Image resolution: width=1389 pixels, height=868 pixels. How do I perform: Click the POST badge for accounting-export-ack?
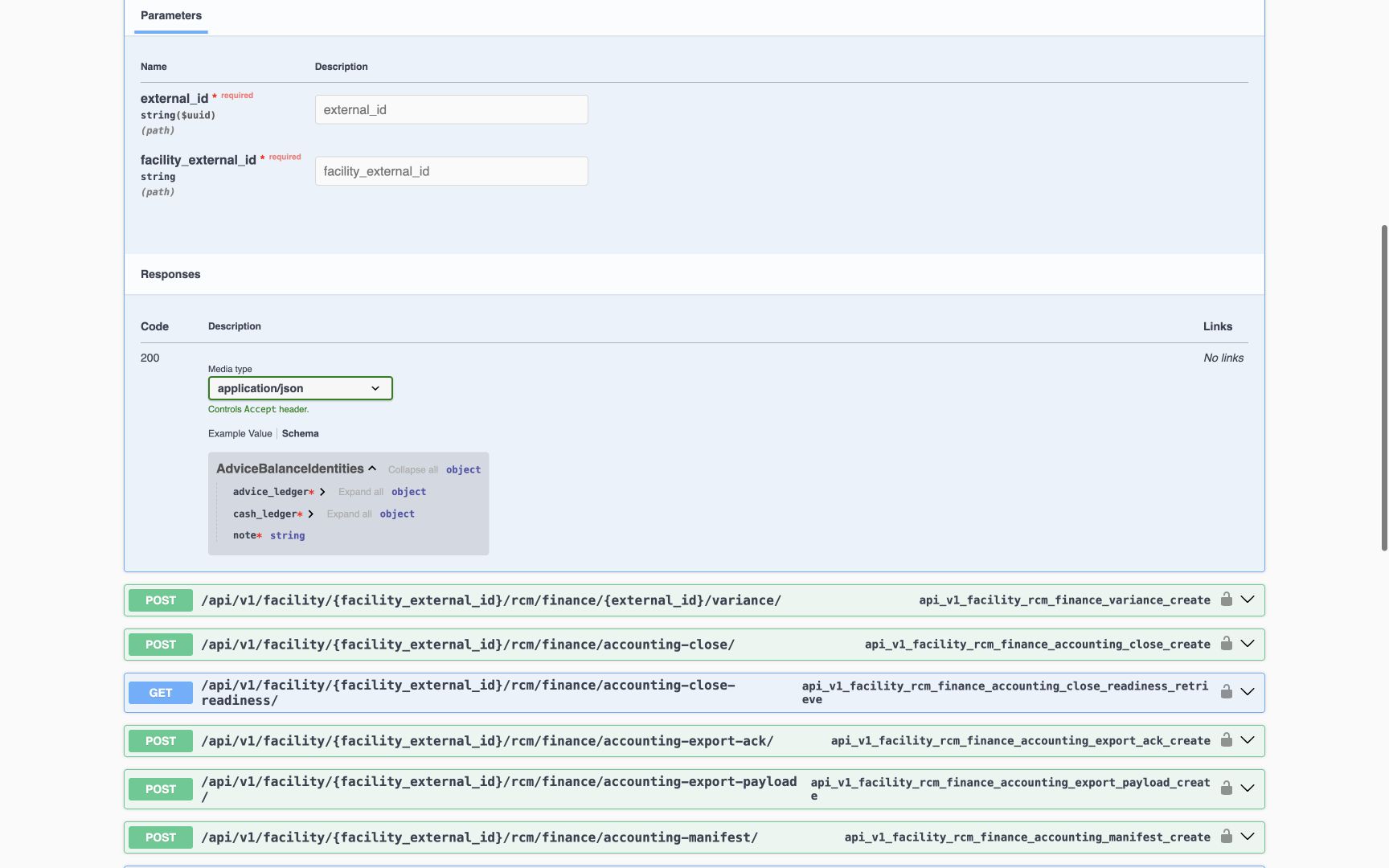click(x=161, y=741)
